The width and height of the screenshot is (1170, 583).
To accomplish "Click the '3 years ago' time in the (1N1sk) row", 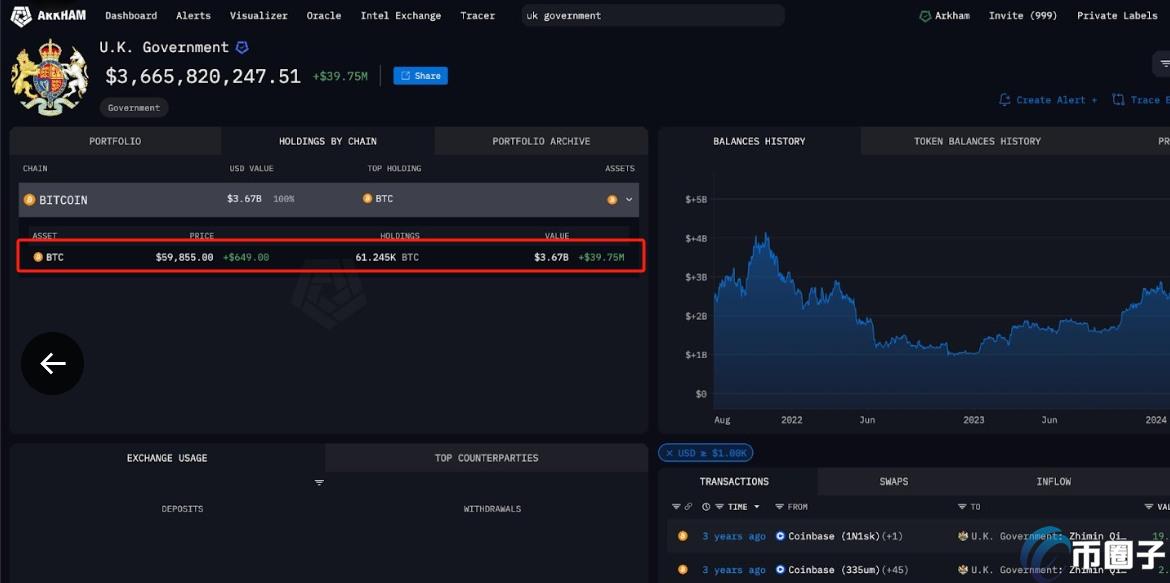I will [734, 536].
